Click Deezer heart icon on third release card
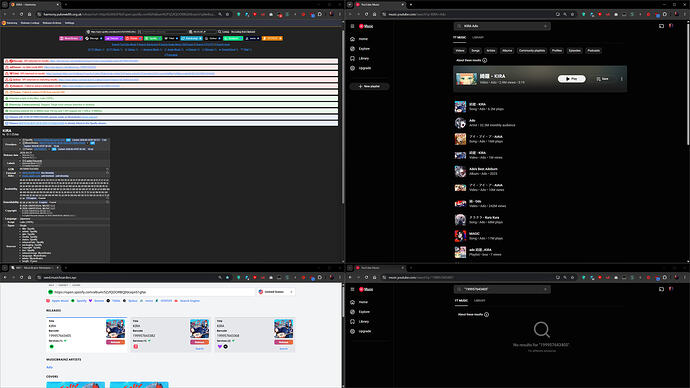This screenshot has height=388, width=690. (x=220, y=347)
